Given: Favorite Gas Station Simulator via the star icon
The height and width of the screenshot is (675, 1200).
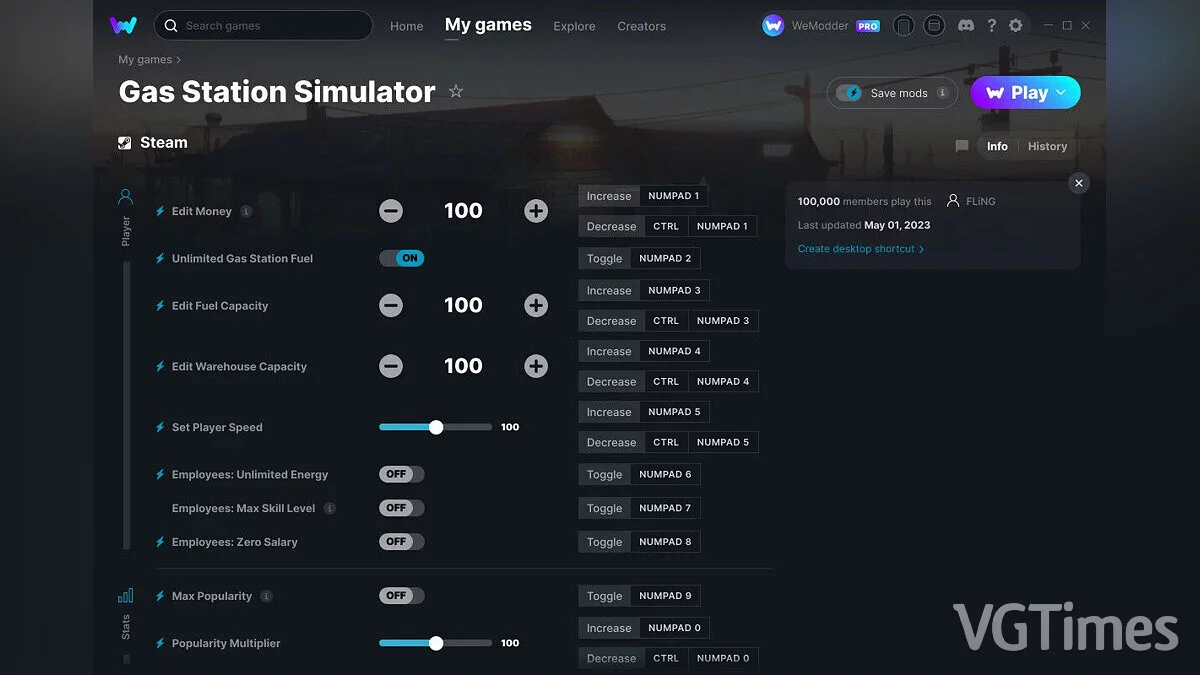Looking at the screenshot, I should coord(456,91).
